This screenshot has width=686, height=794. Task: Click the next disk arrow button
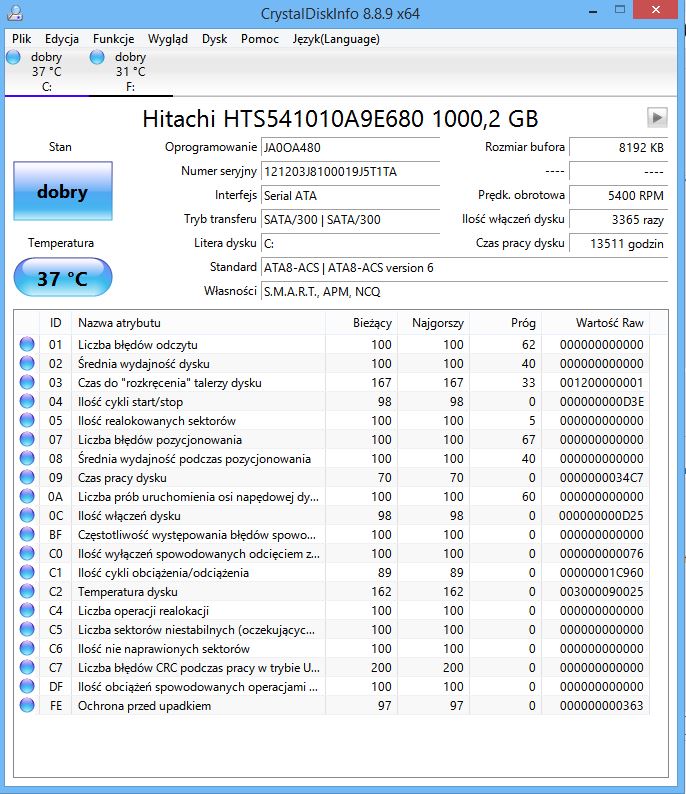(x=657, y=117)
